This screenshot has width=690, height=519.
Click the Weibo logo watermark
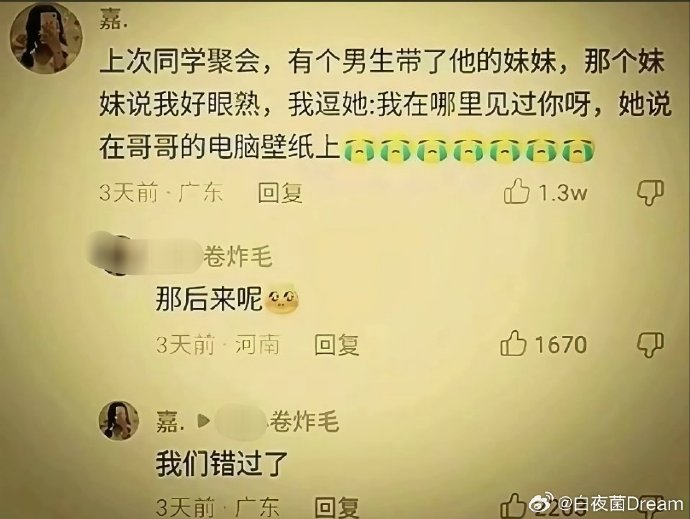[542, 504]
